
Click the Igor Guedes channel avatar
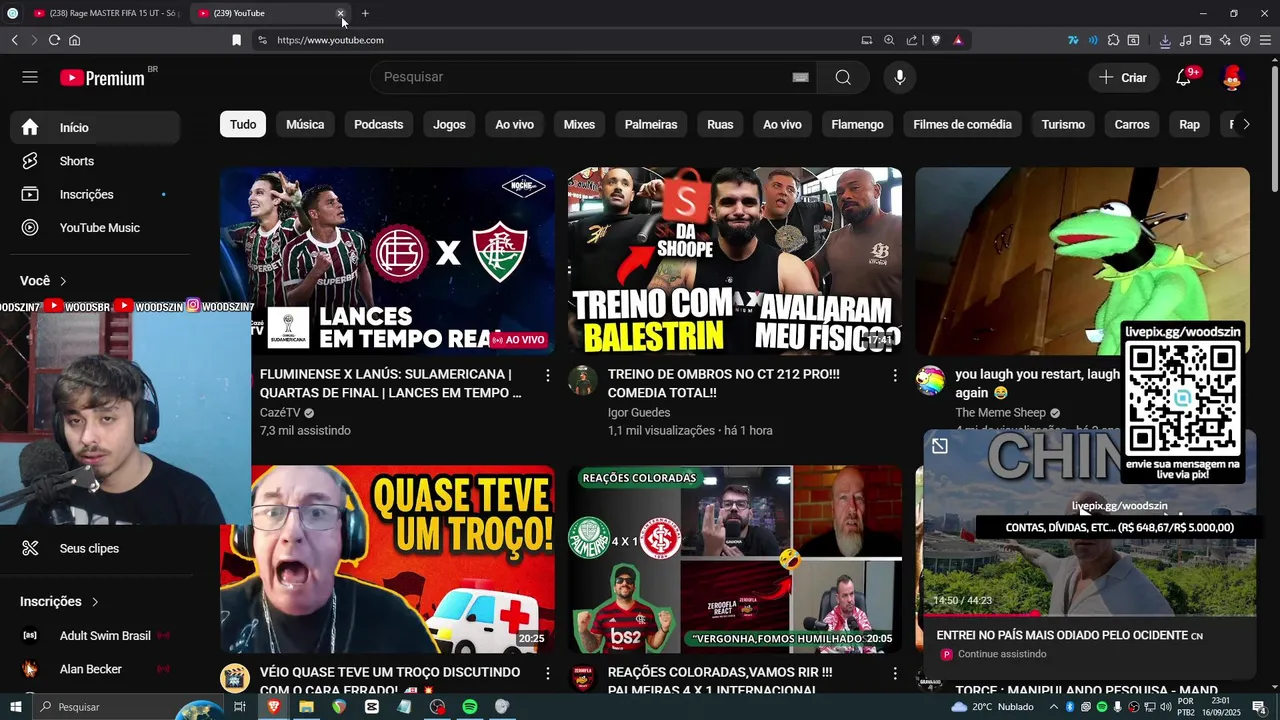click(x=582, y=380)
